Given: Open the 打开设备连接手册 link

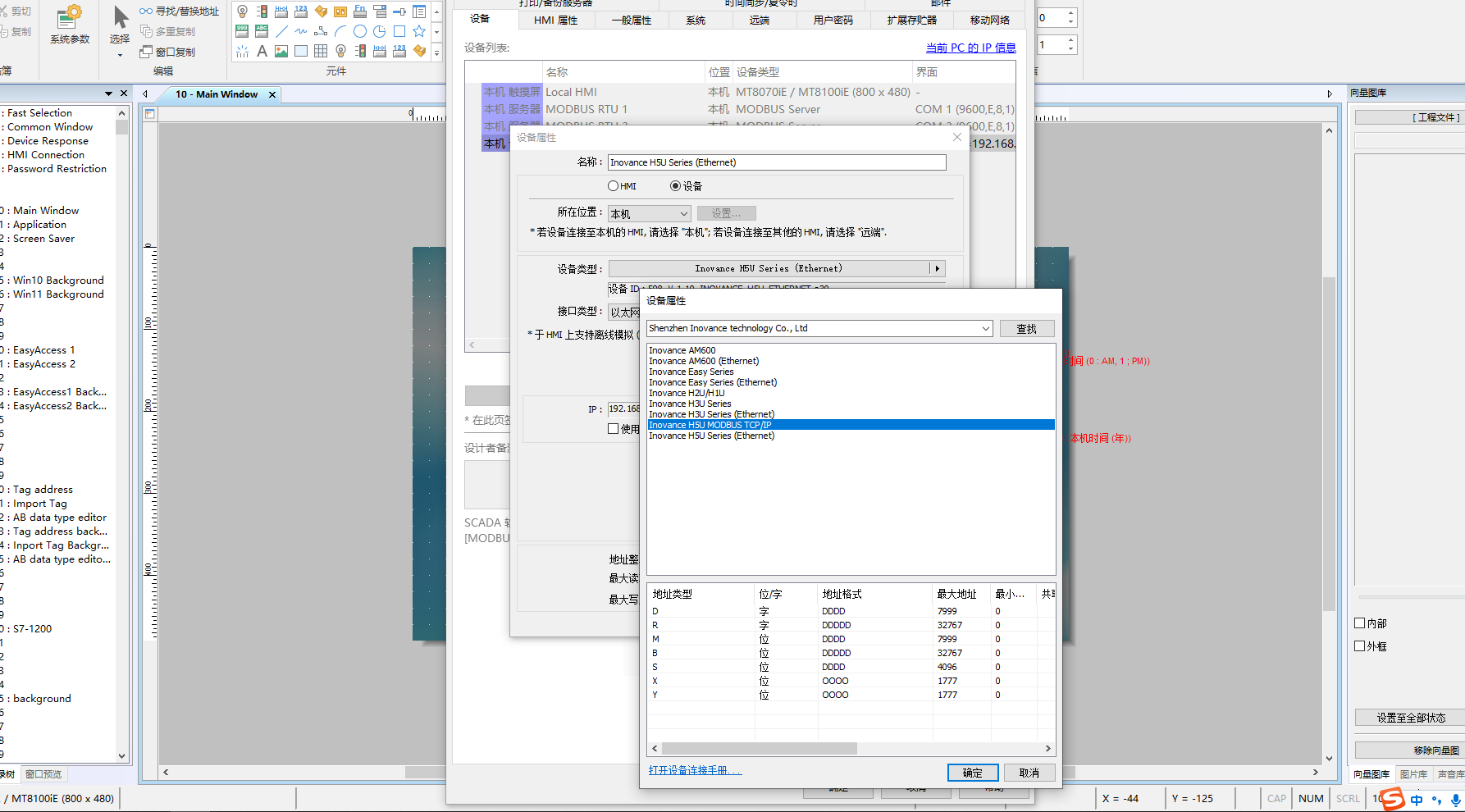Looking at the screenshot, I should click(x=695, y=770).
